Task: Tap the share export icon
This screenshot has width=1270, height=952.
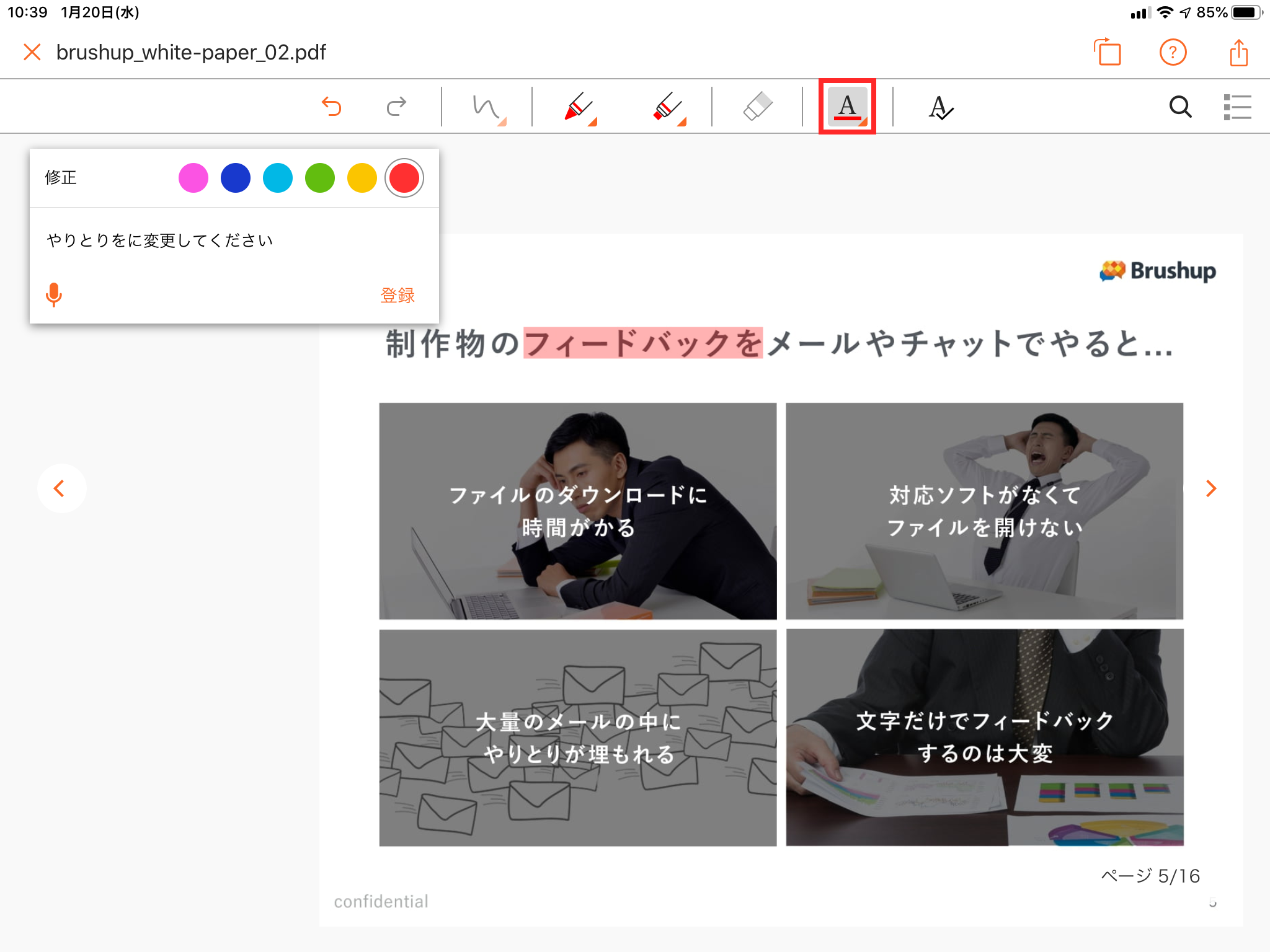Action: coord(1238,53)
